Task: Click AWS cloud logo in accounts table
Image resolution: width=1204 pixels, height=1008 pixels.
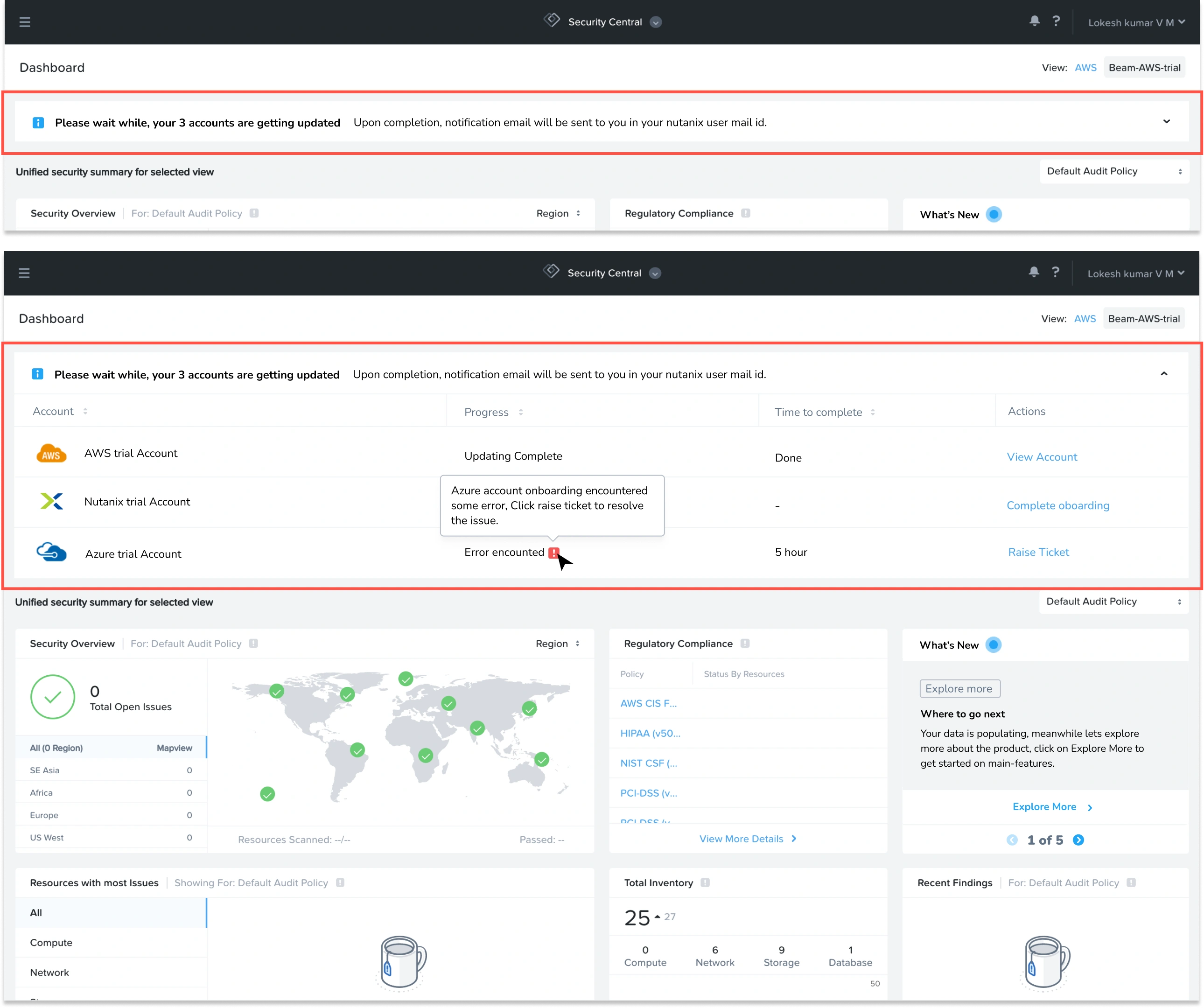Action: [x=52, y=454]
